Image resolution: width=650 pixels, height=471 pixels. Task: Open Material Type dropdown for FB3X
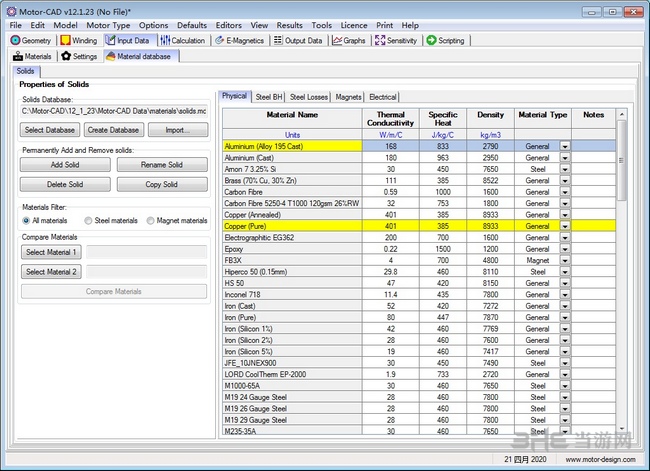(x=565, y=260)
